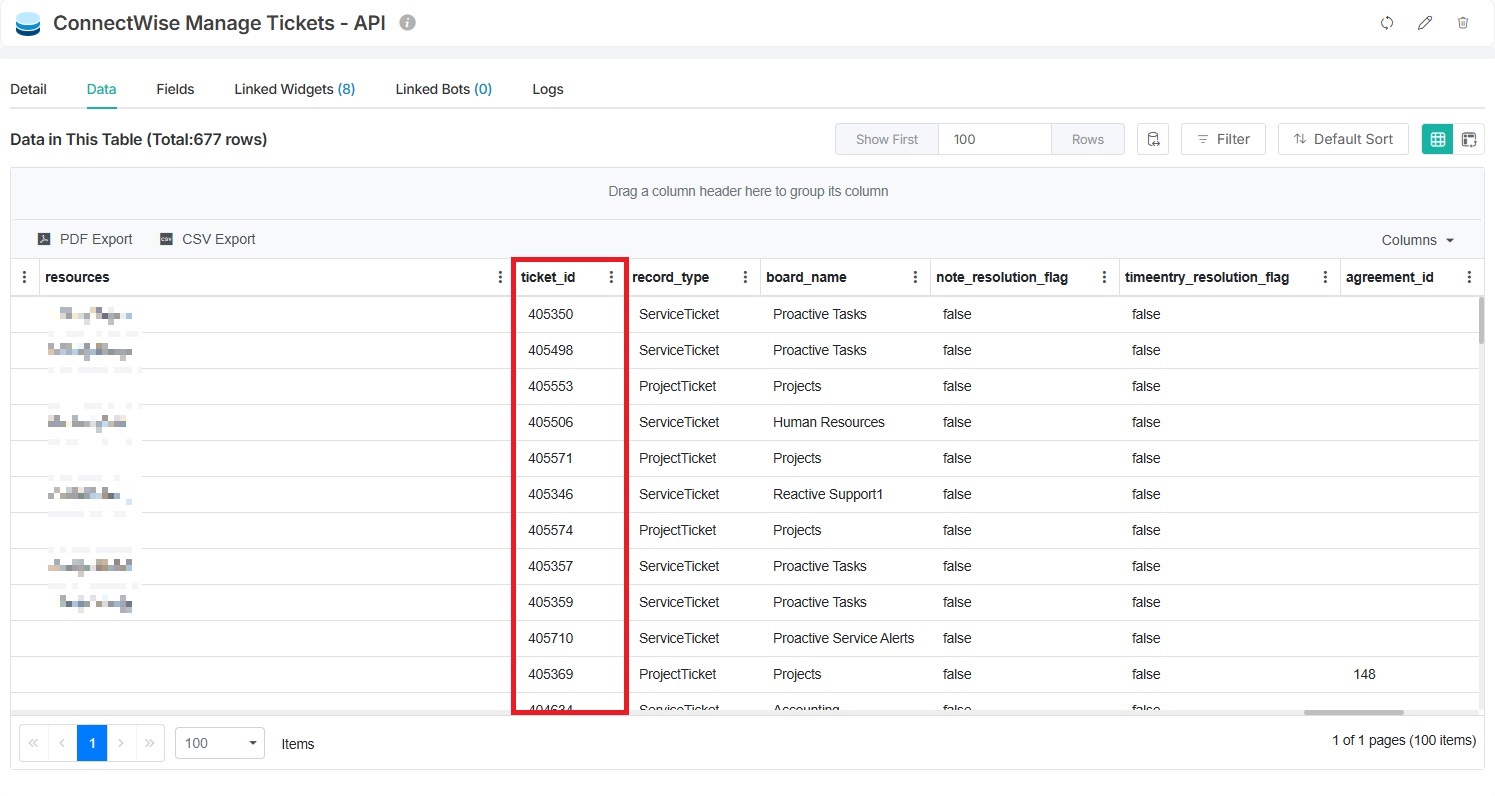Click the info icon beside the title

407,22
